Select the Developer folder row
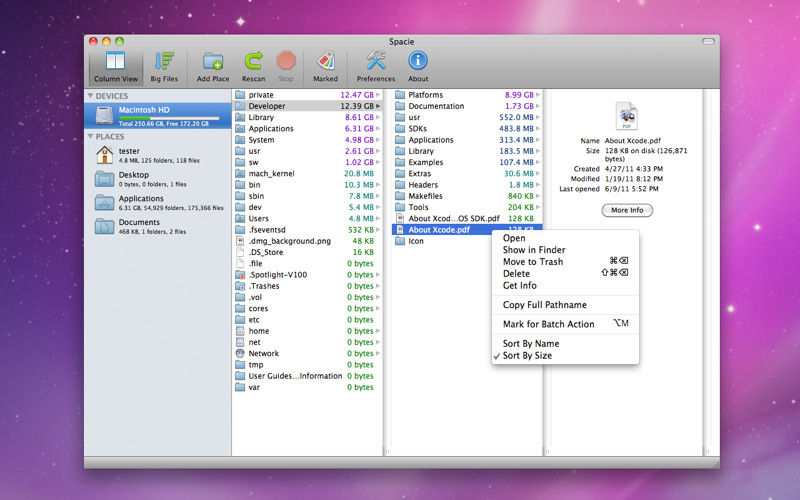The height and width of the screenshot is (500, 800). 307,106
